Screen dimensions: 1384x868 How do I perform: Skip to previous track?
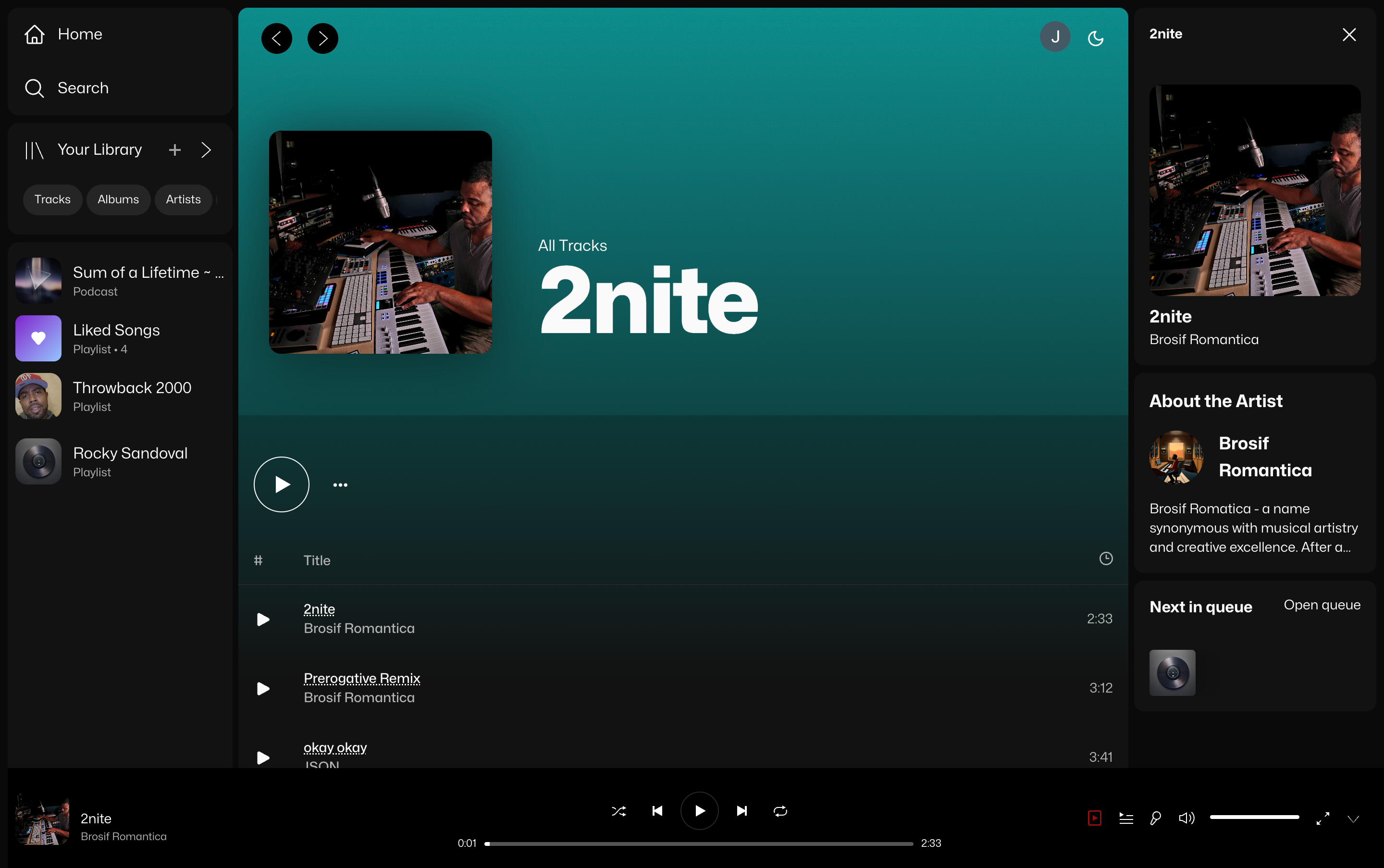coord(657,811)
